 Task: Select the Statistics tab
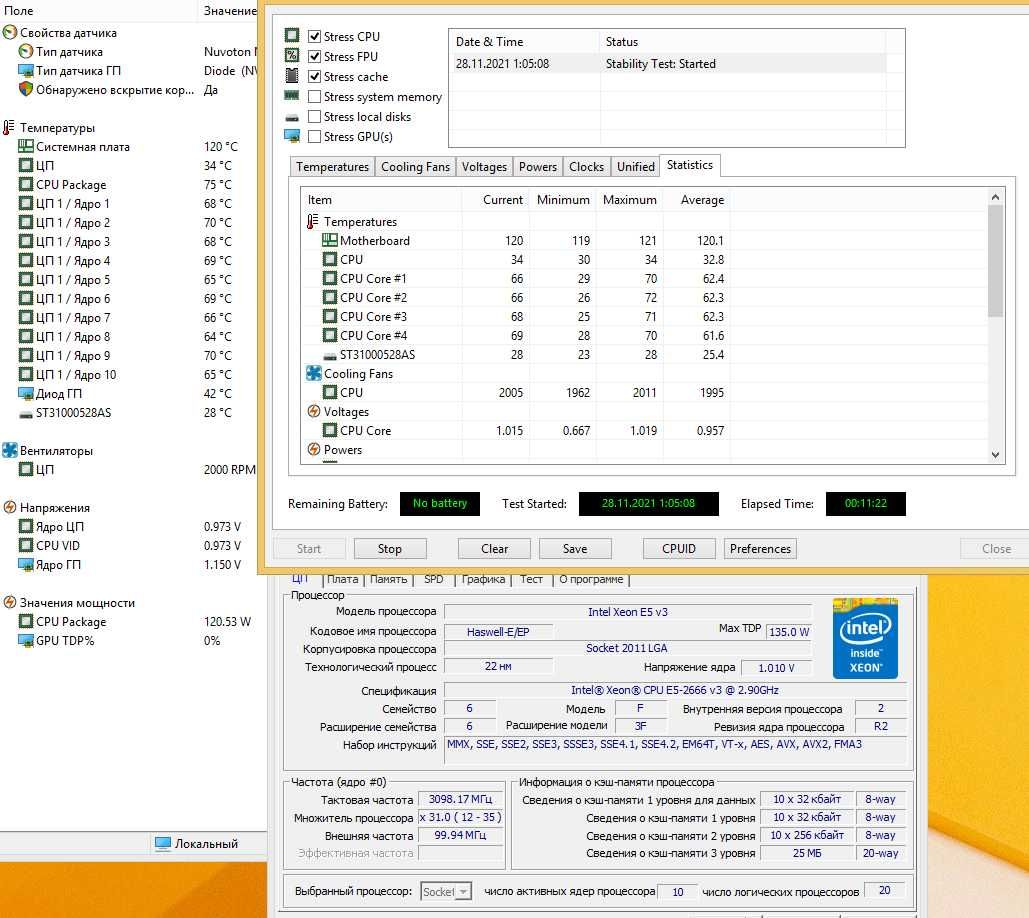690,165
